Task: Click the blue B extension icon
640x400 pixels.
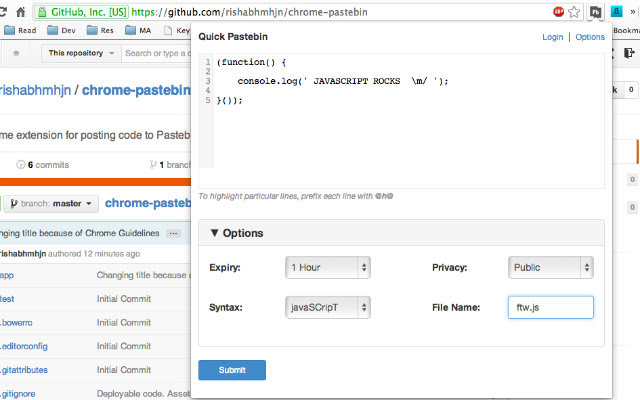Action: click(616, 11)
